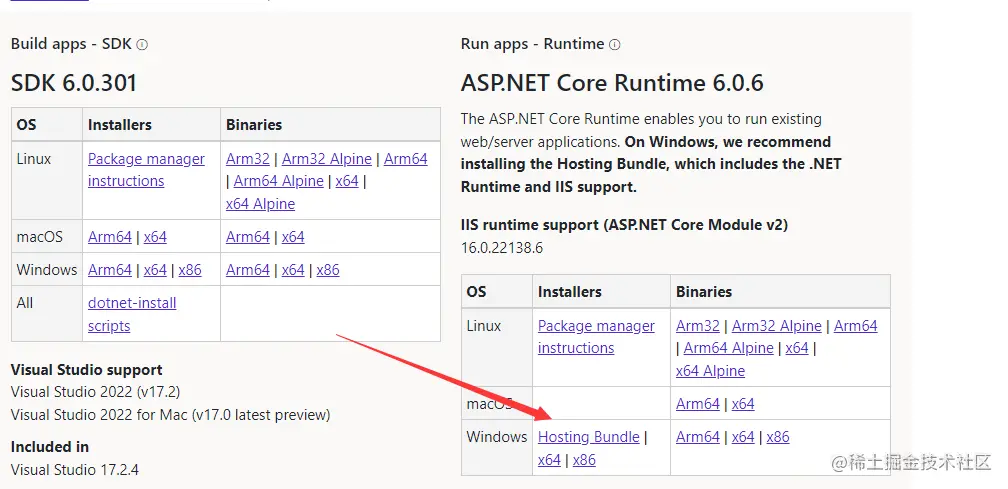Download SDK Linux Arm32 binary
1008x489 pixels.
point(248,159)
